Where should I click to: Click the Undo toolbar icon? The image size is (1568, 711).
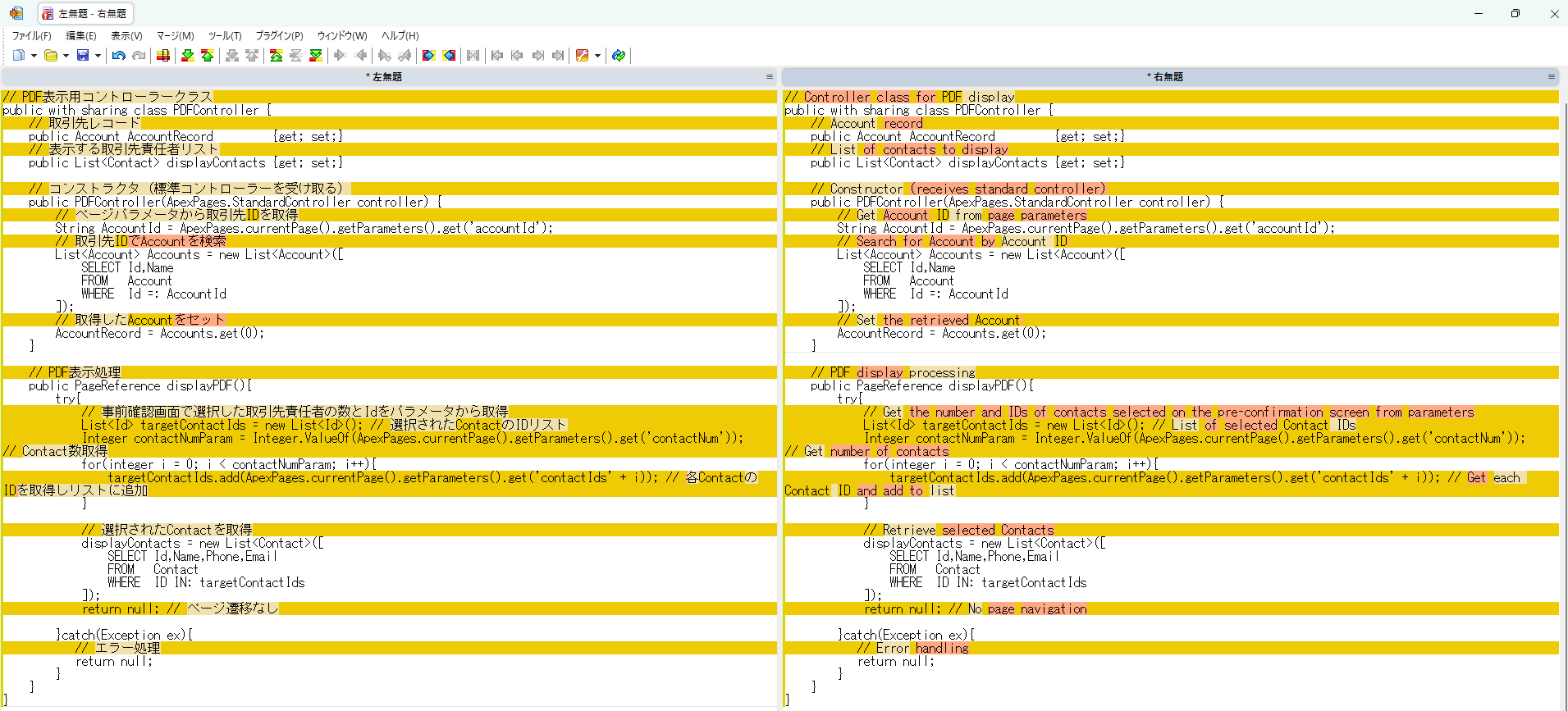click(119, 56)
